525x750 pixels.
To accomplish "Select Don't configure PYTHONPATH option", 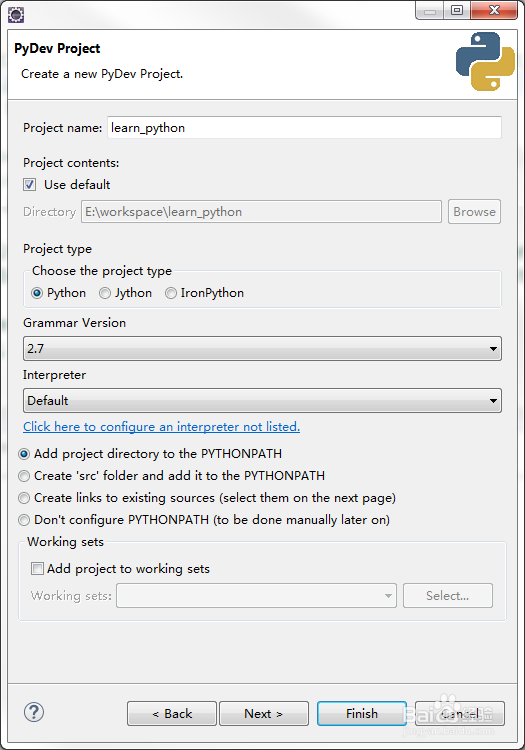I will tap(23, 520).
